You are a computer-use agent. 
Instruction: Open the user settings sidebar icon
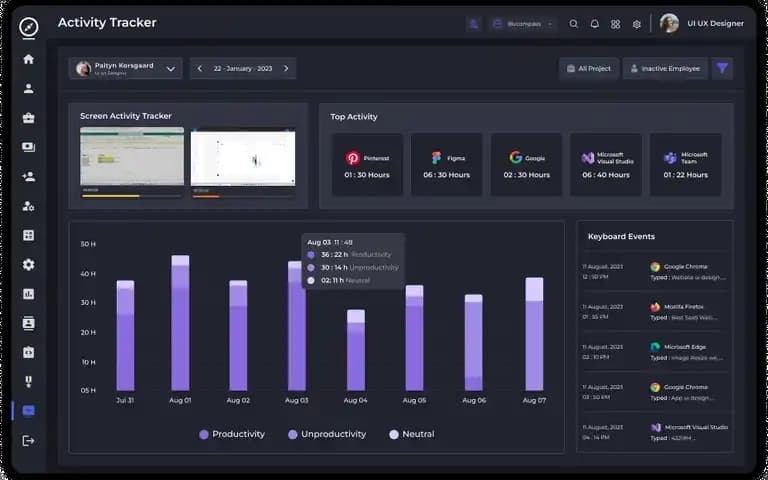(x=28, y=206)
